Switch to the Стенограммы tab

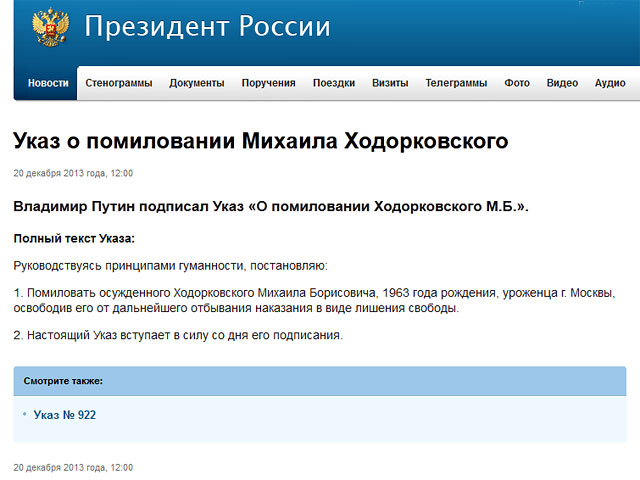point(119,83)
